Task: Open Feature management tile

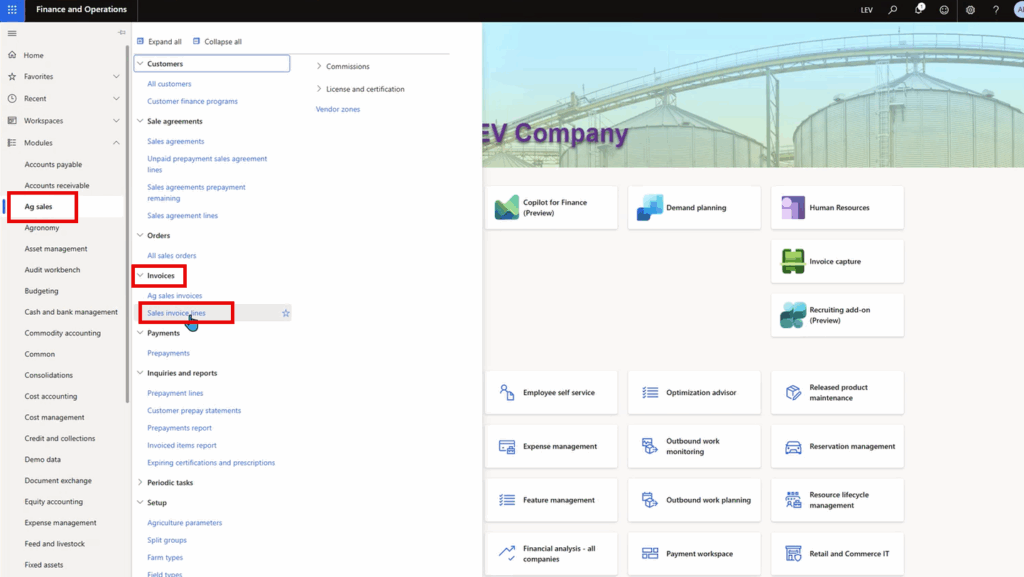Action: [551, 500]
